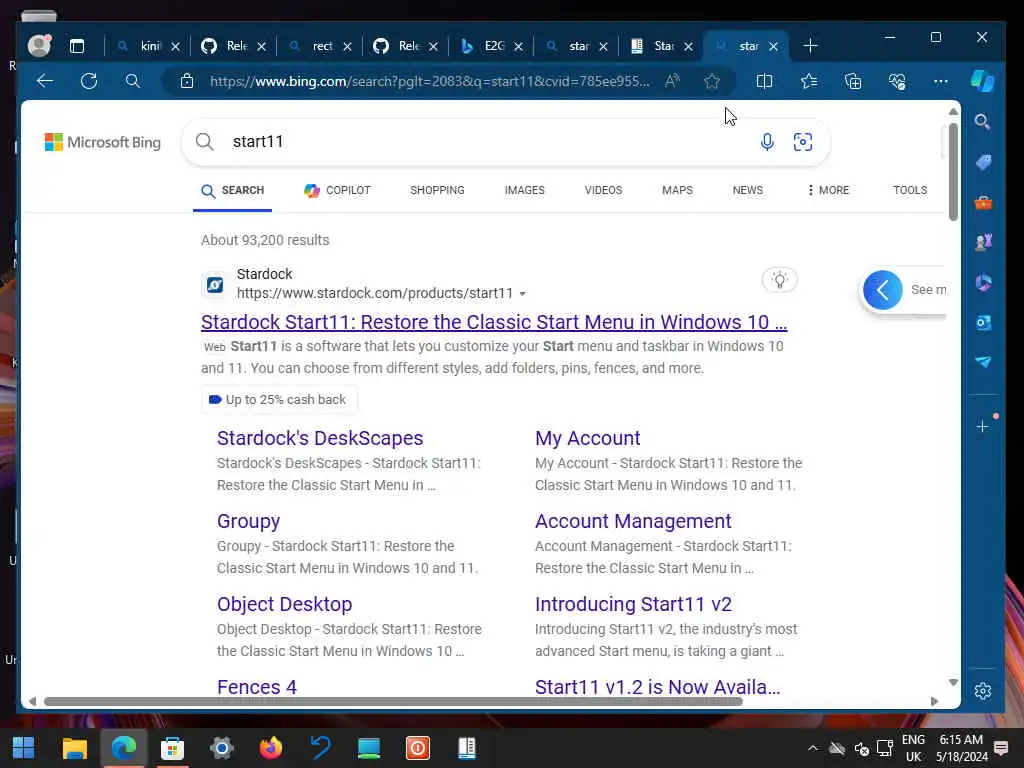Open a new browser tab
The height and width of the screenshot is (768, 1024).
(810, 46)
